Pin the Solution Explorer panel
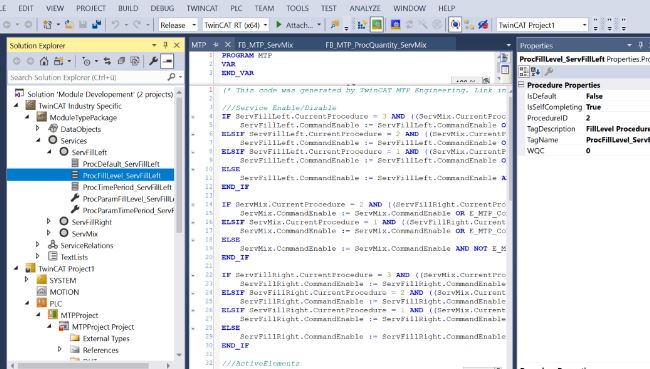This screenshot has width=650, height=369. tap(165, 45)
